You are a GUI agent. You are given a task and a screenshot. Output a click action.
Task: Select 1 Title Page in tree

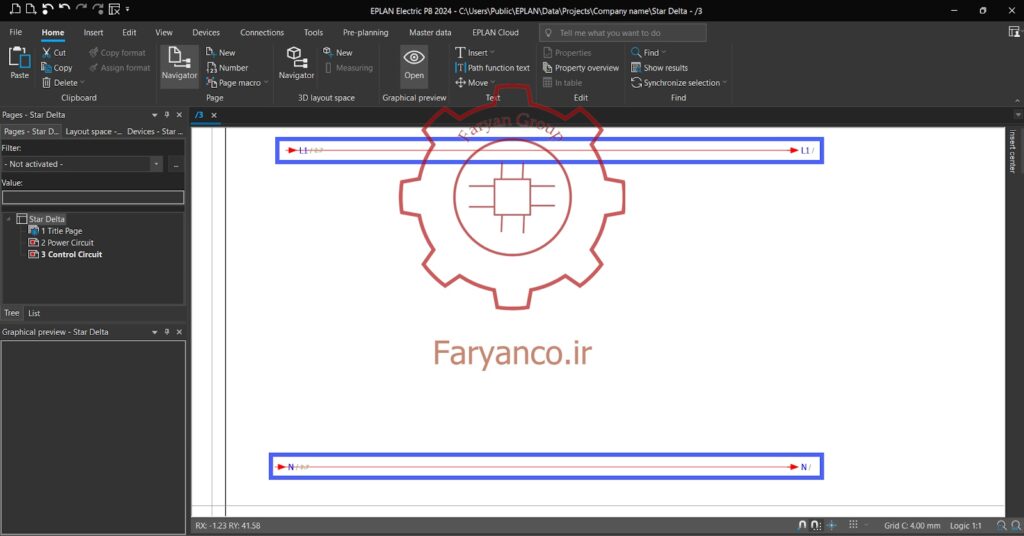[x=56, y=230]
